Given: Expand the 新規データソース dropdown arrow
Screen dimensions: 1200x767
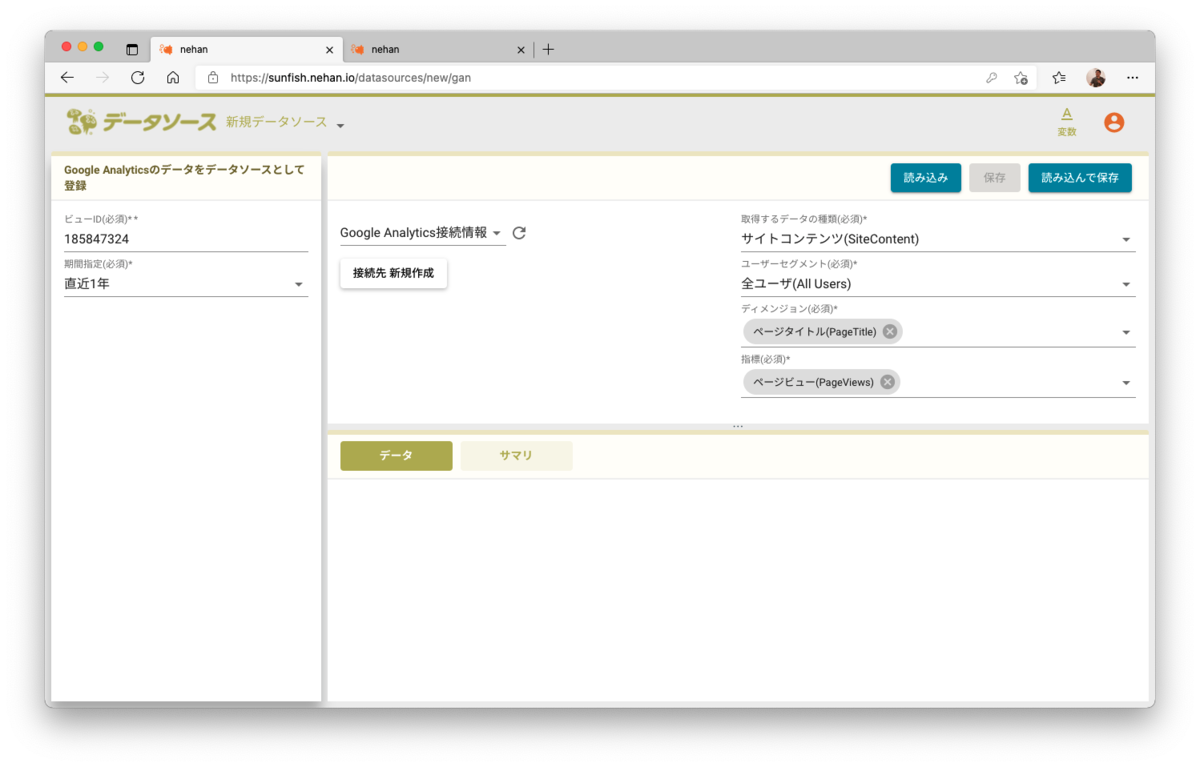Looking at the screenshot, I should (339, 126).
